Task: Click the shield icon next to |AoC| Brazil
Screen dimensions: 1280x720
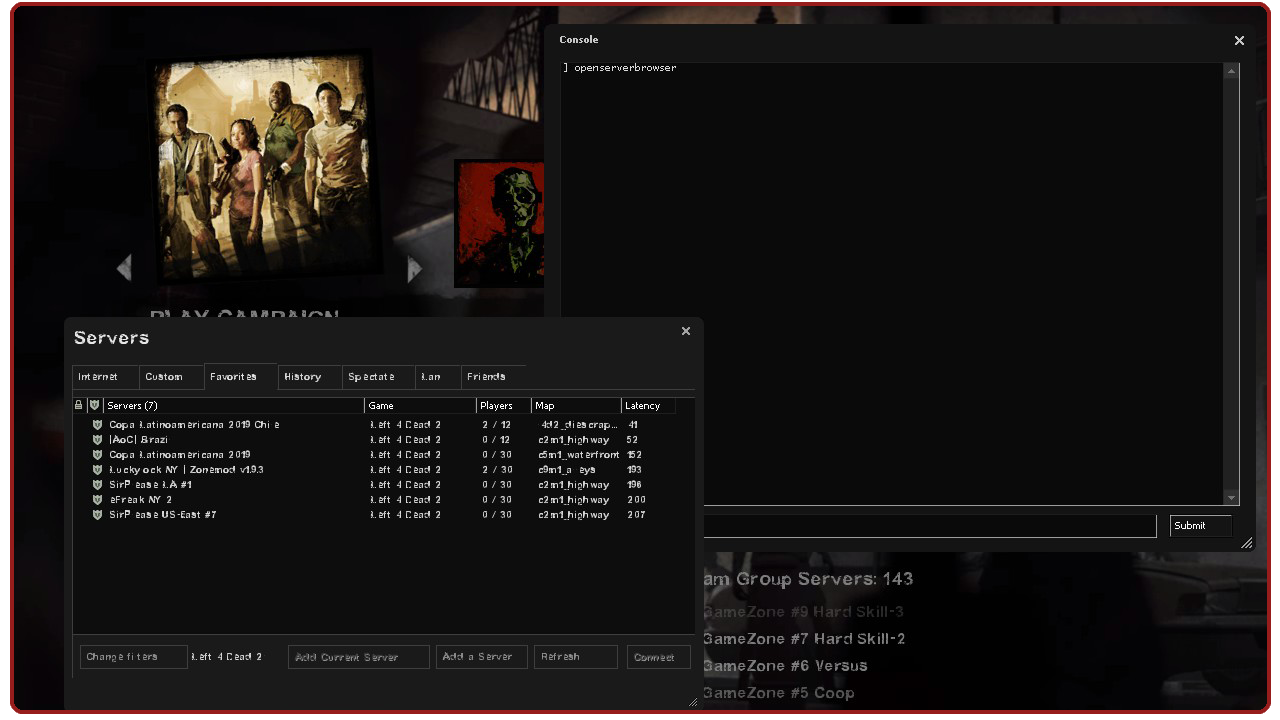Action: pyautogui.click(x=97, y=440)
